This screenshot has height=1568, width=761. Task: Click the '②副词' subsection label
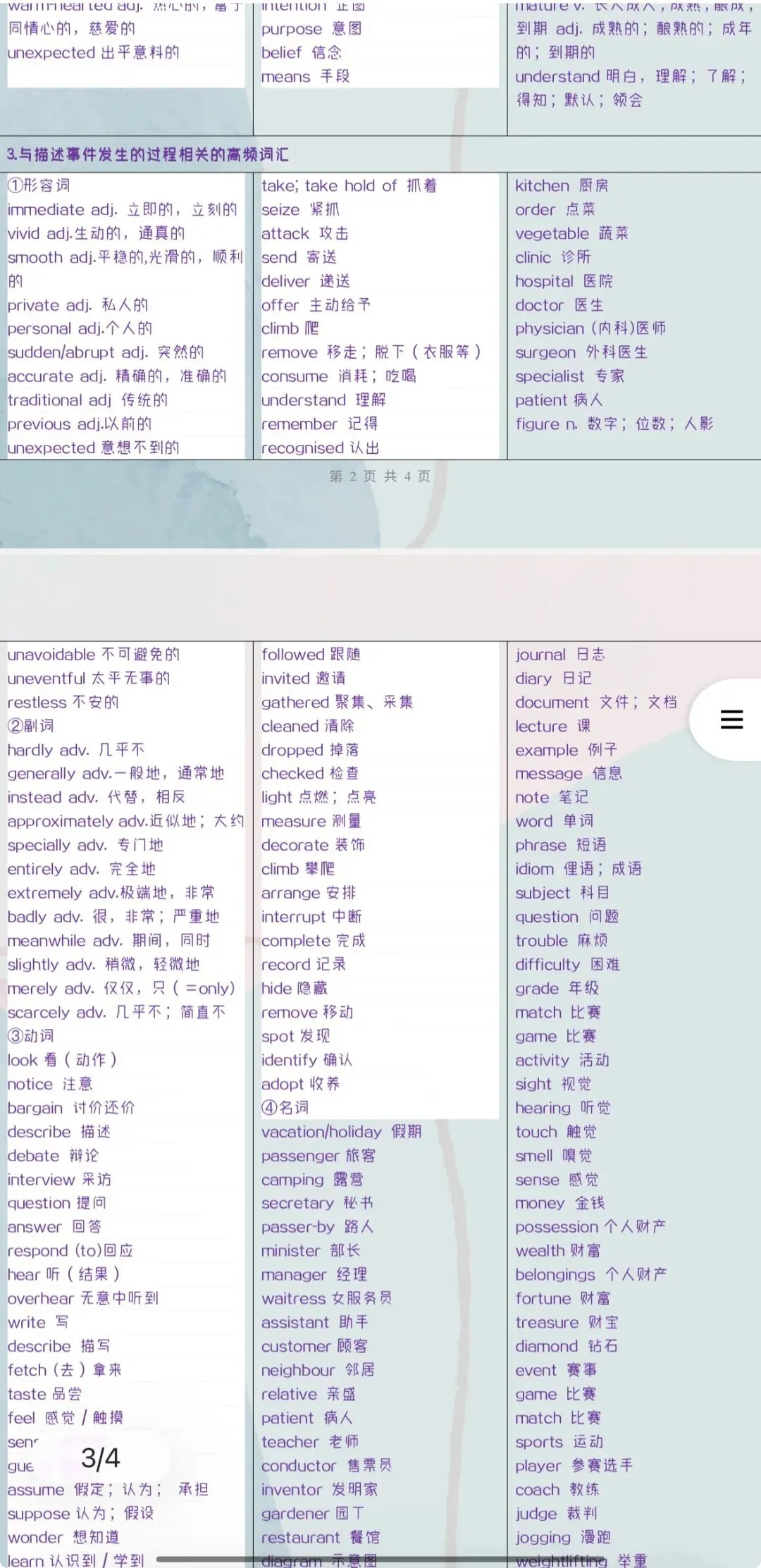tap(31, 726)
